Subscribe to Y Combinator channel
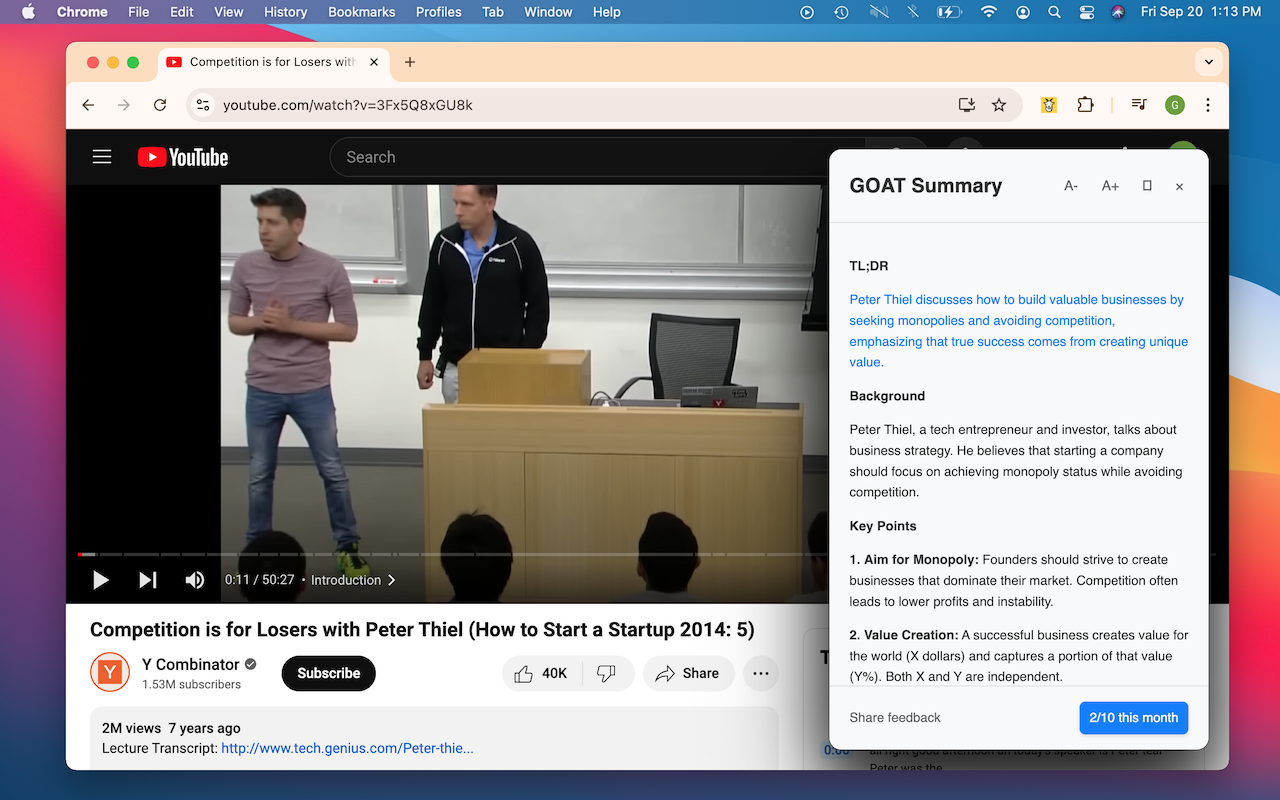 (328, 673)
